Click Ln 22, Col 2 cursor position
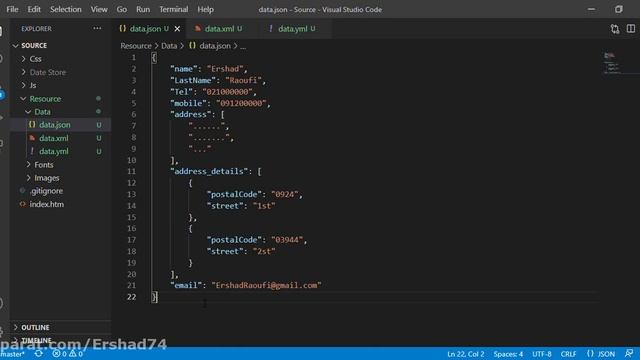The width and height of the screenshot is (640, 360). click(x=466, y=354)
